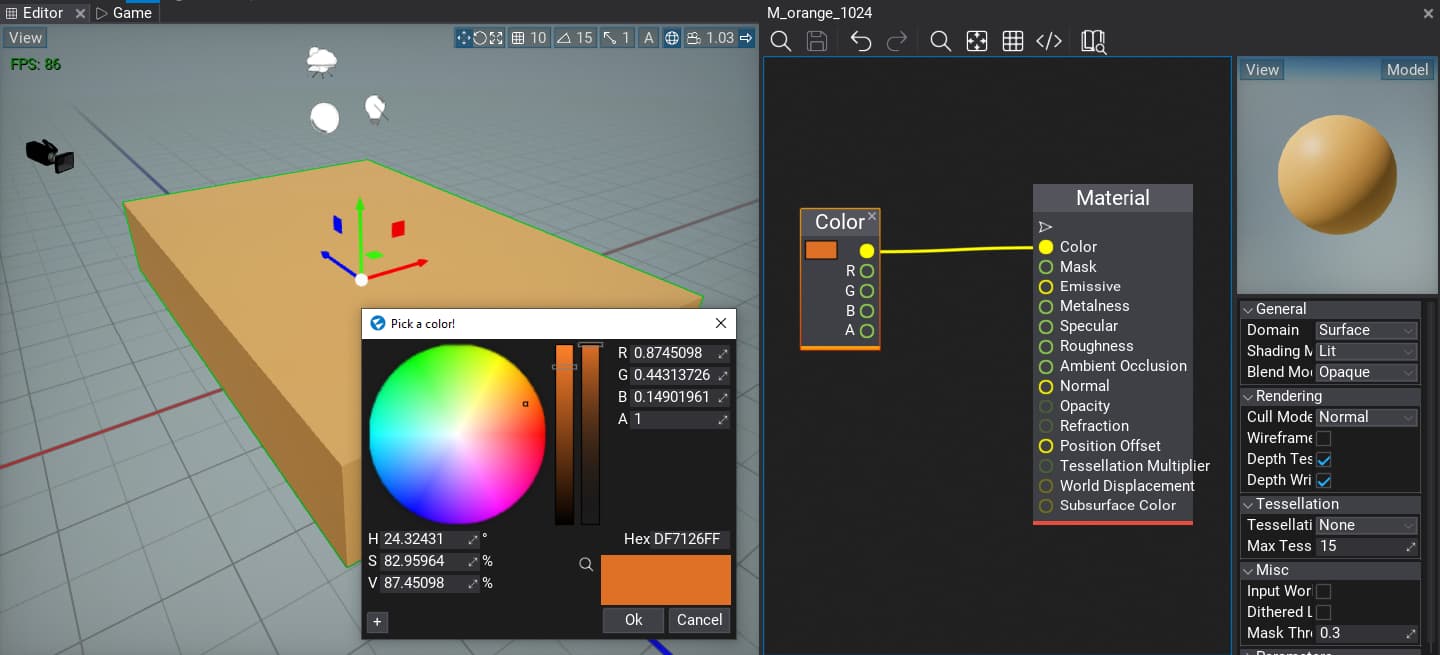This screenshot has height=655, width=1440.
Task: Open the documentation book icon
Action: 1093,41
